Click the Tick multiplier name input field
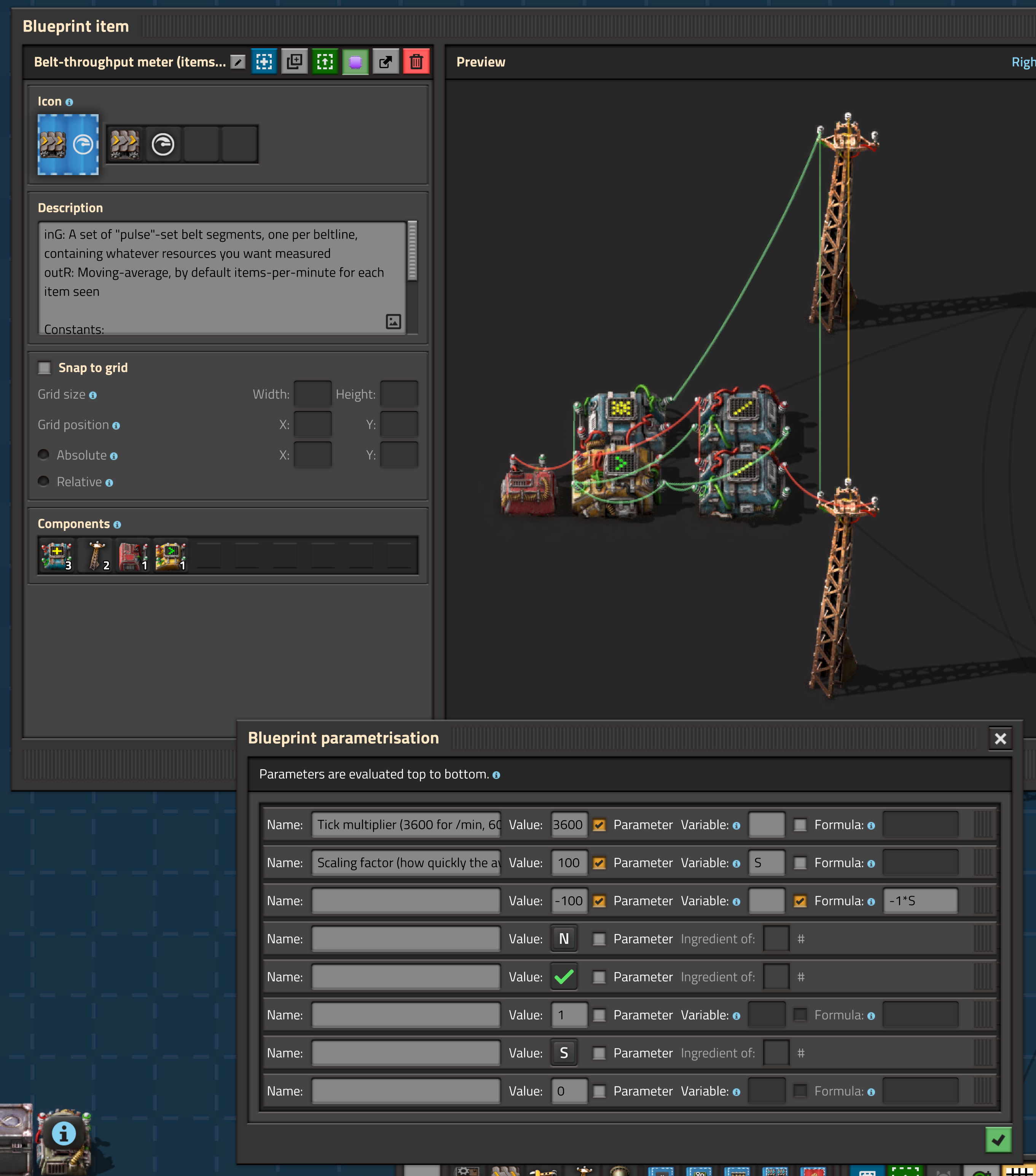This screenshot has height=1176, width=1036. point(406,825)
